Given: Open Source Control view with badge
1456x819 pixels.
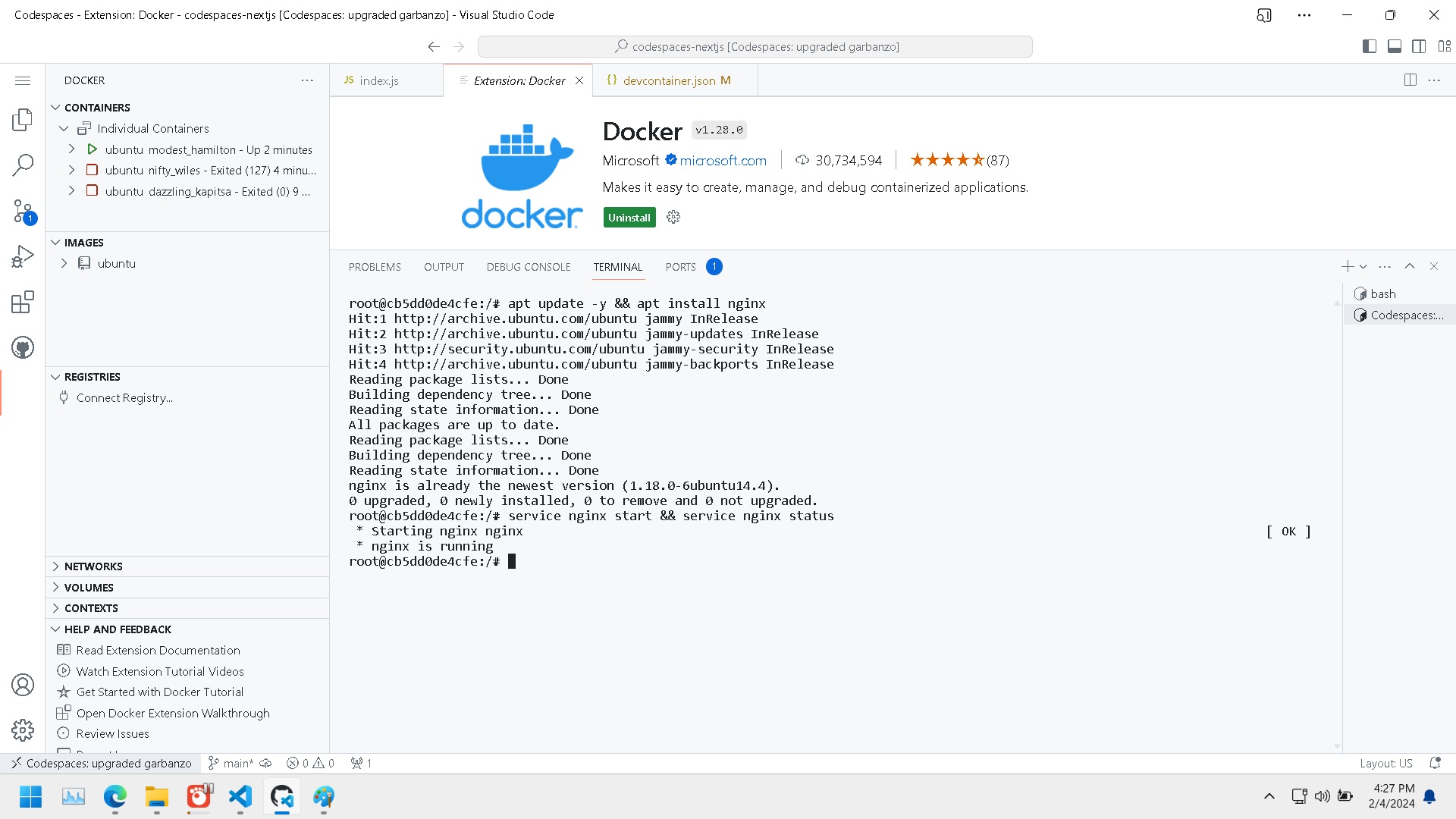Looking at the screenshot, I should click(23, 212).
